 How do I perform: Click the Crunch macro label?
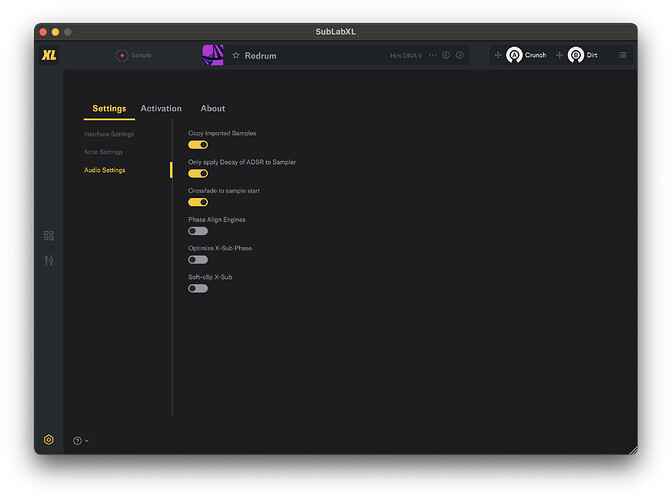click(x=535, y=55)
